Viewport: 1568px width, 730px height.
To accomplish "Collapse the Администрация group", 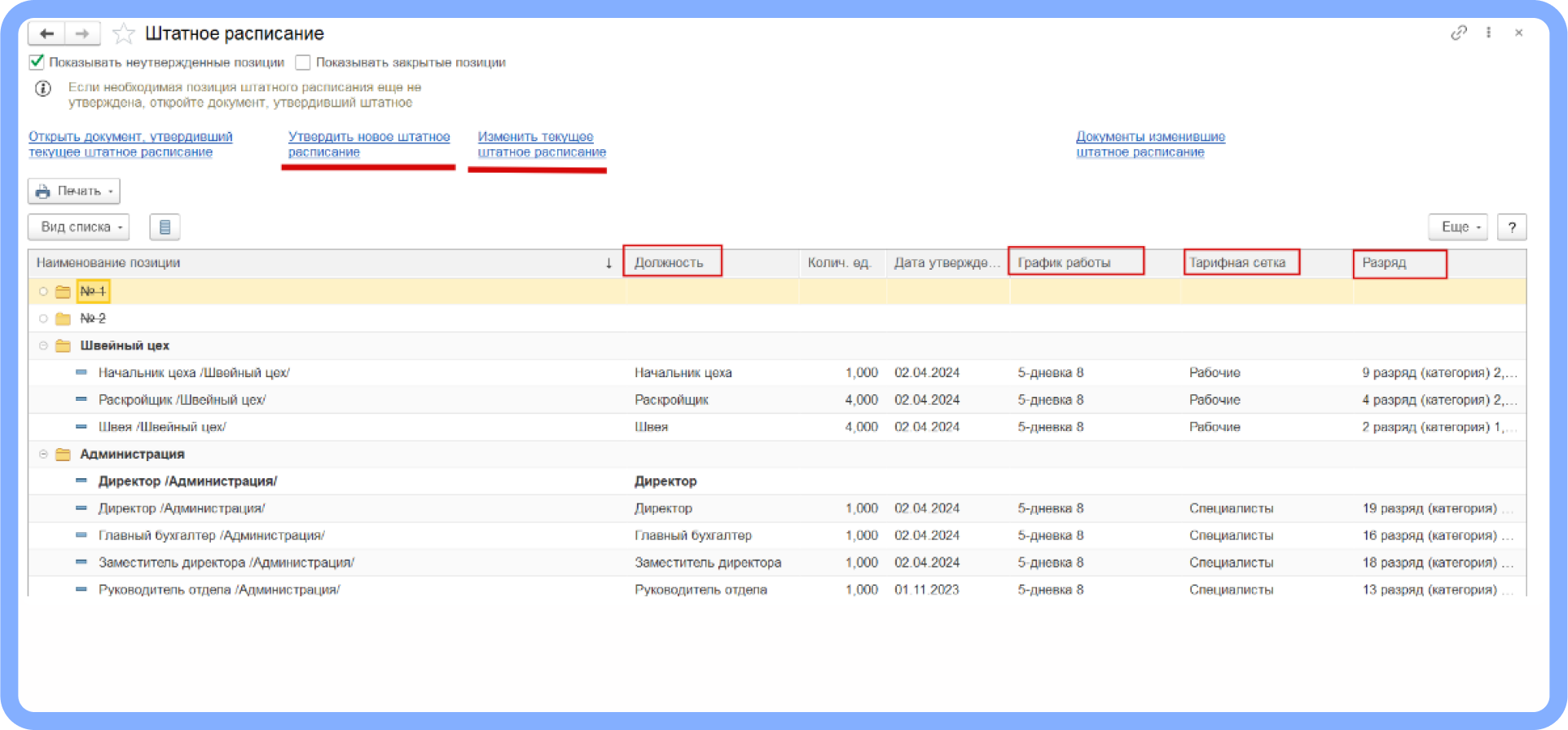I will (x=43, y=454).
